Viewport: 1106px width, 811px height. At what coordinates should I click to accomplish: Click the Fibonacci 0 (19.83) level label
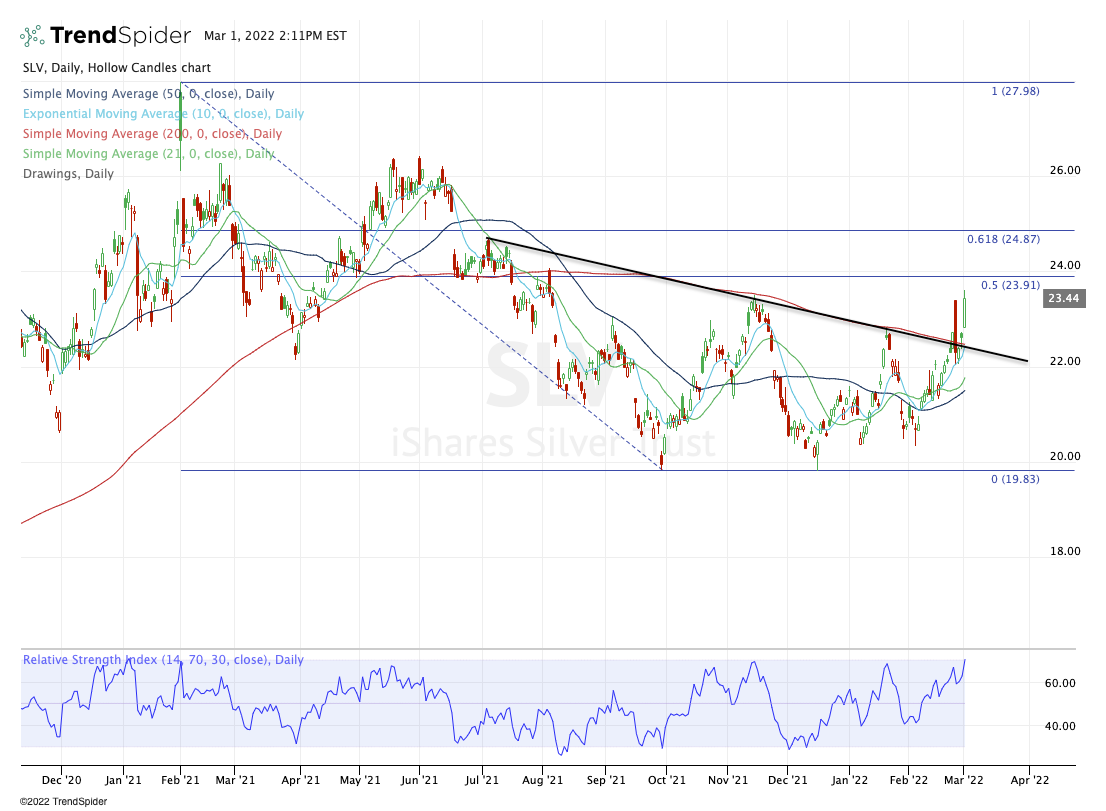click(x=1015, y=479)
